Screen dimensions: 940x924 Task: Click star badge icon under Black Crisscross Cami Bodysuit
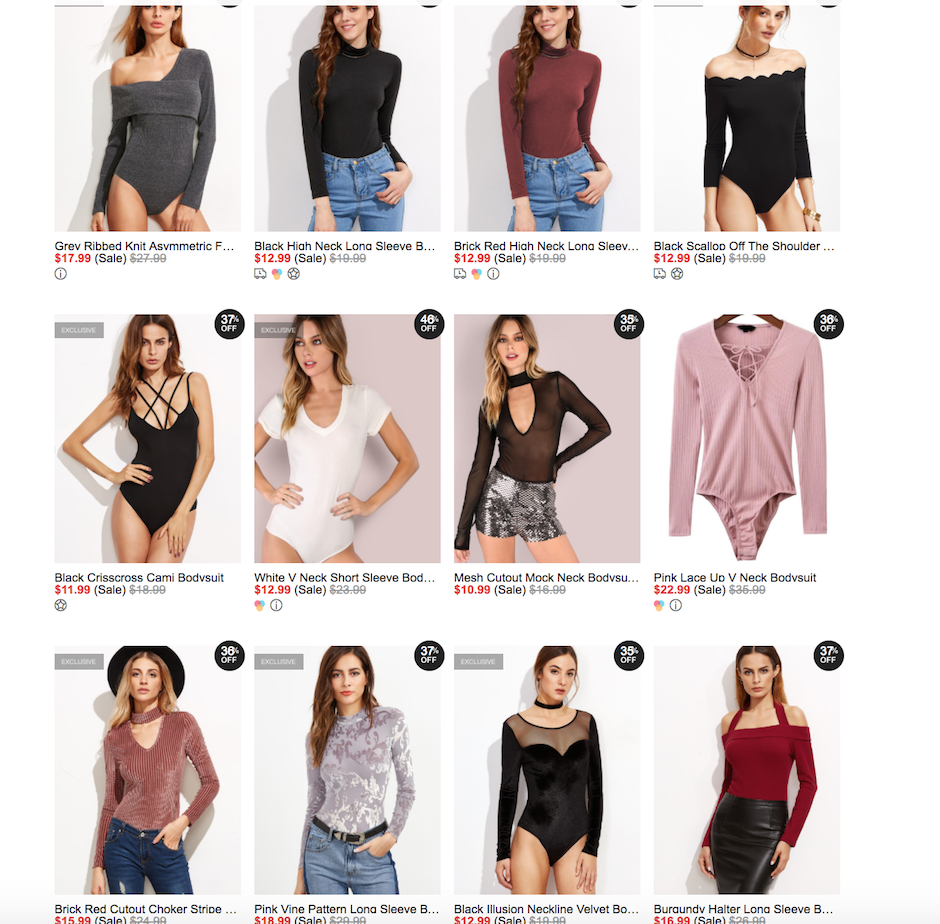(x=61, y=606)
